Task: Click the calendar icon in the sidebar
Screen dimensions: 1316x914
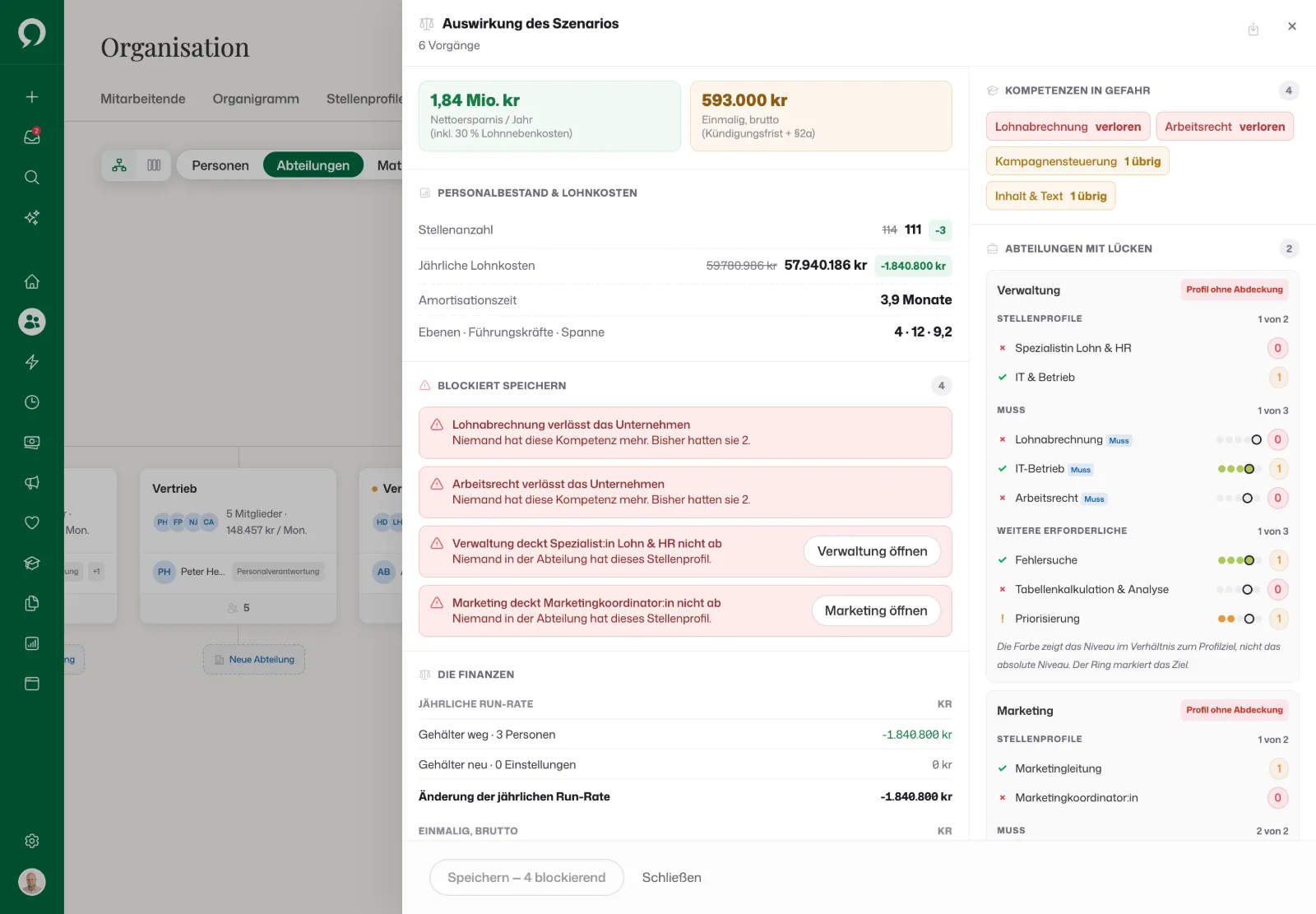Action: pyautogui.click(x=32, y=684)
